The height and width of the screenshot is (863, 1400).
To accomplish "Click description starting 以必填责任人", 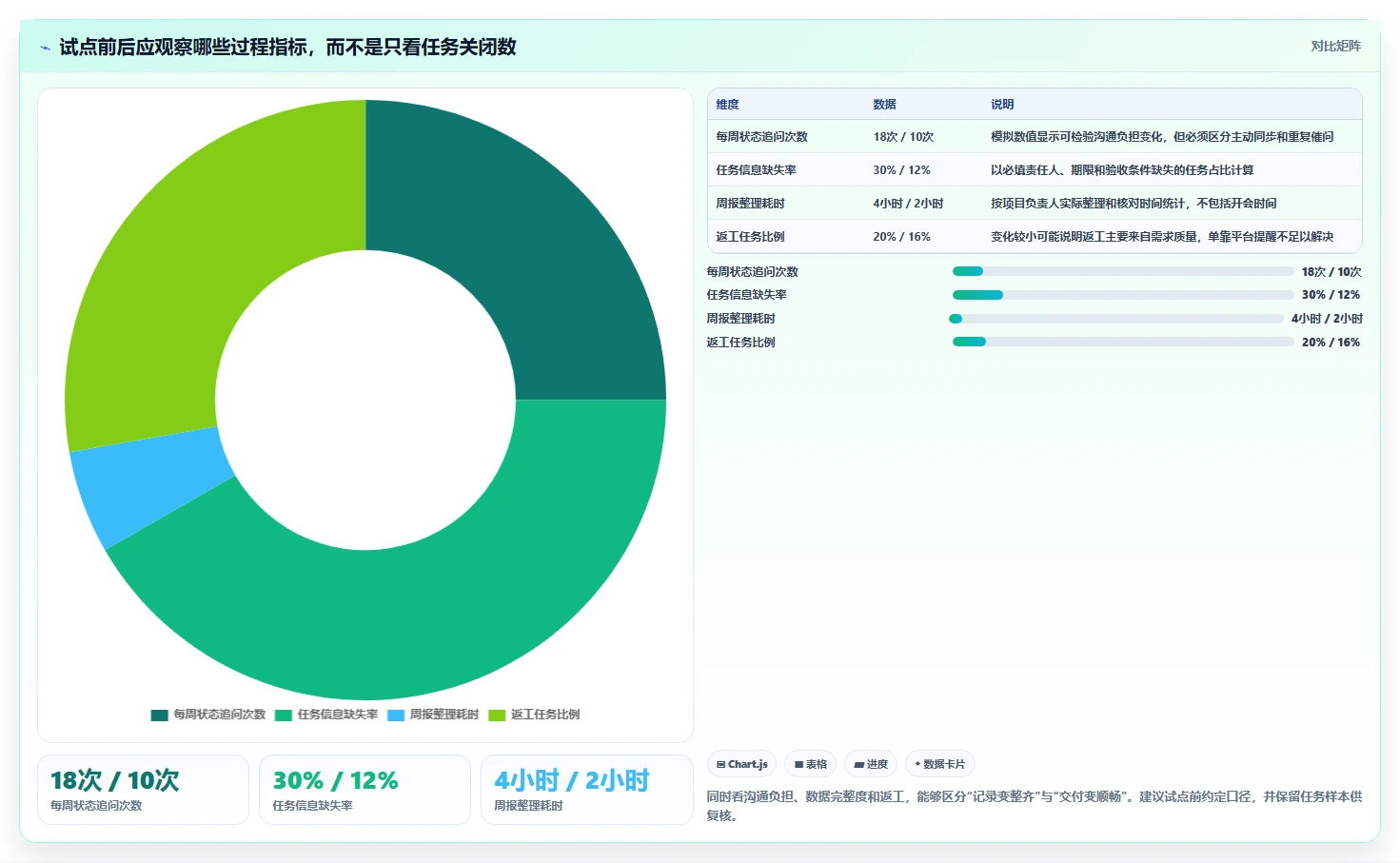I will click(x=1122, y=170).
